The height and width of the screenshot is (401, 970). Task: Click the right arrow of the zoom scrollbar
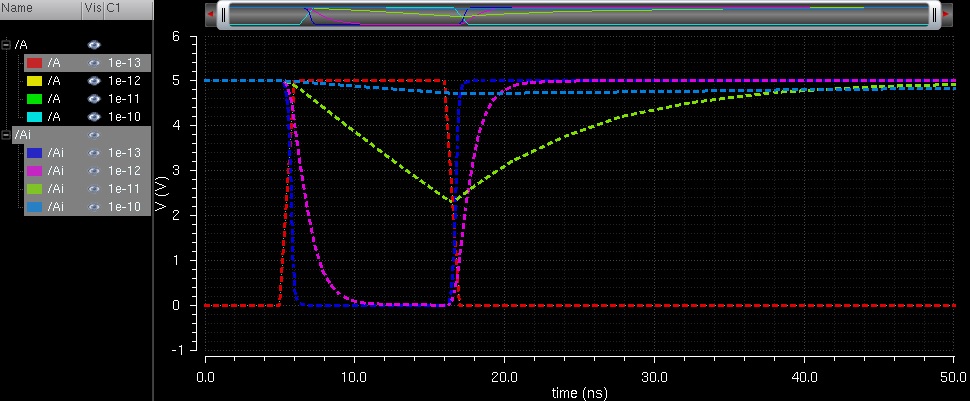pyautogui.click(x=945, y=15)
